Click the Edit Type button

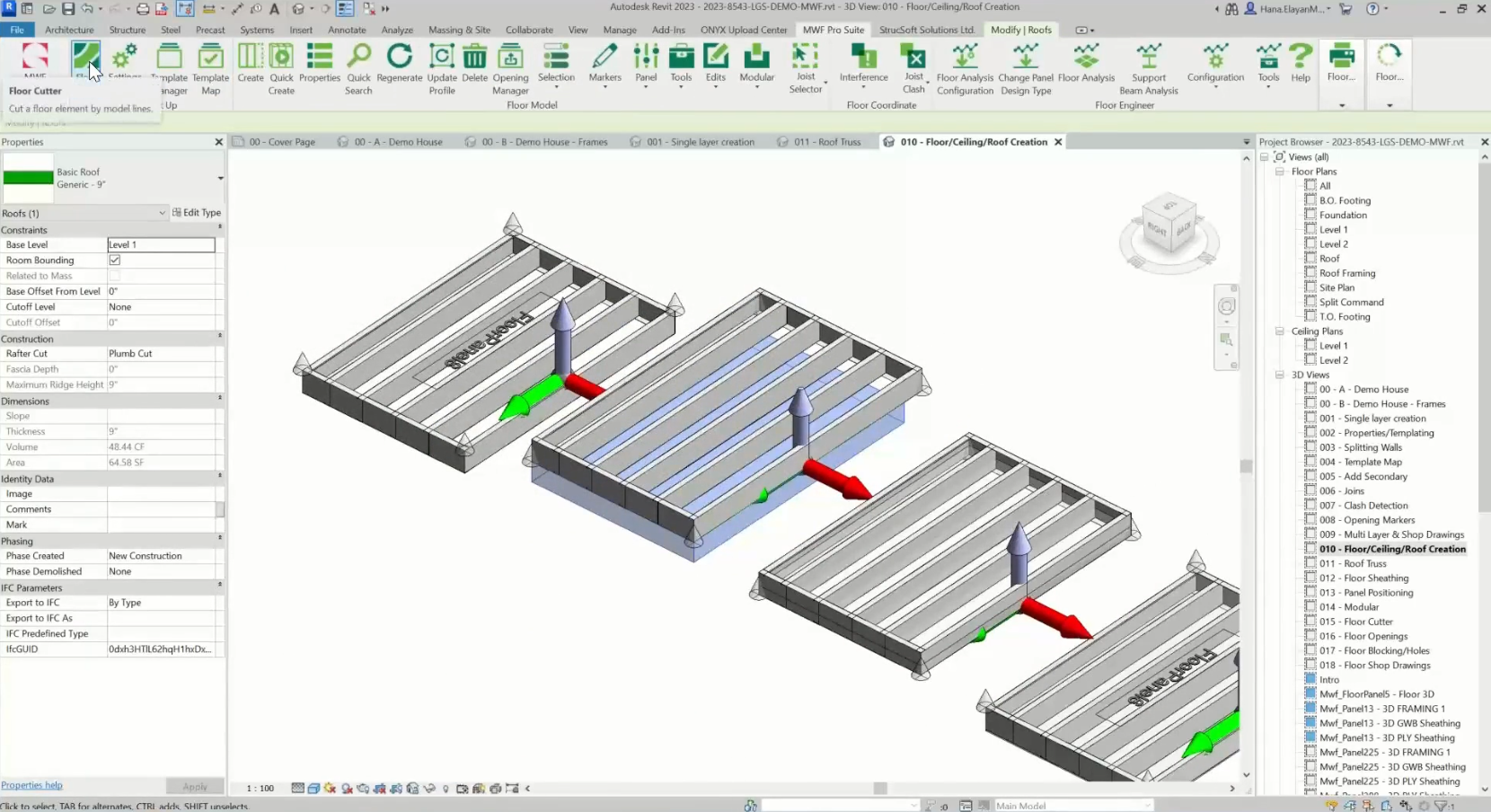pos(197,213)
